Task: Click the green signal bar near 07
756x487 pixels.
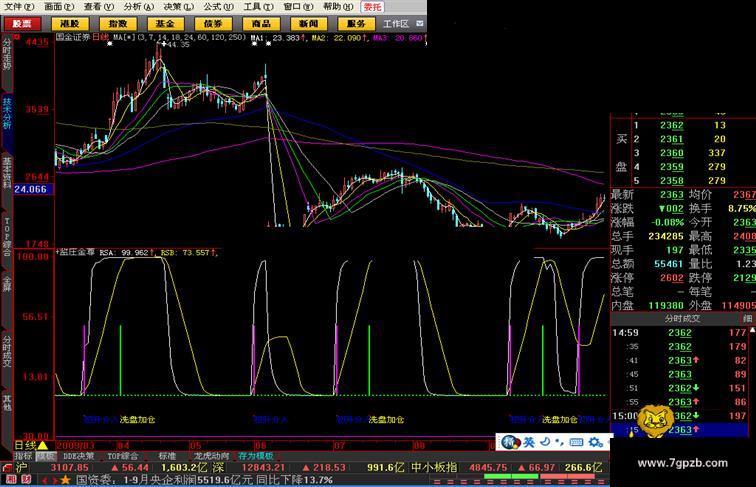Action: [x=369, y=360]
